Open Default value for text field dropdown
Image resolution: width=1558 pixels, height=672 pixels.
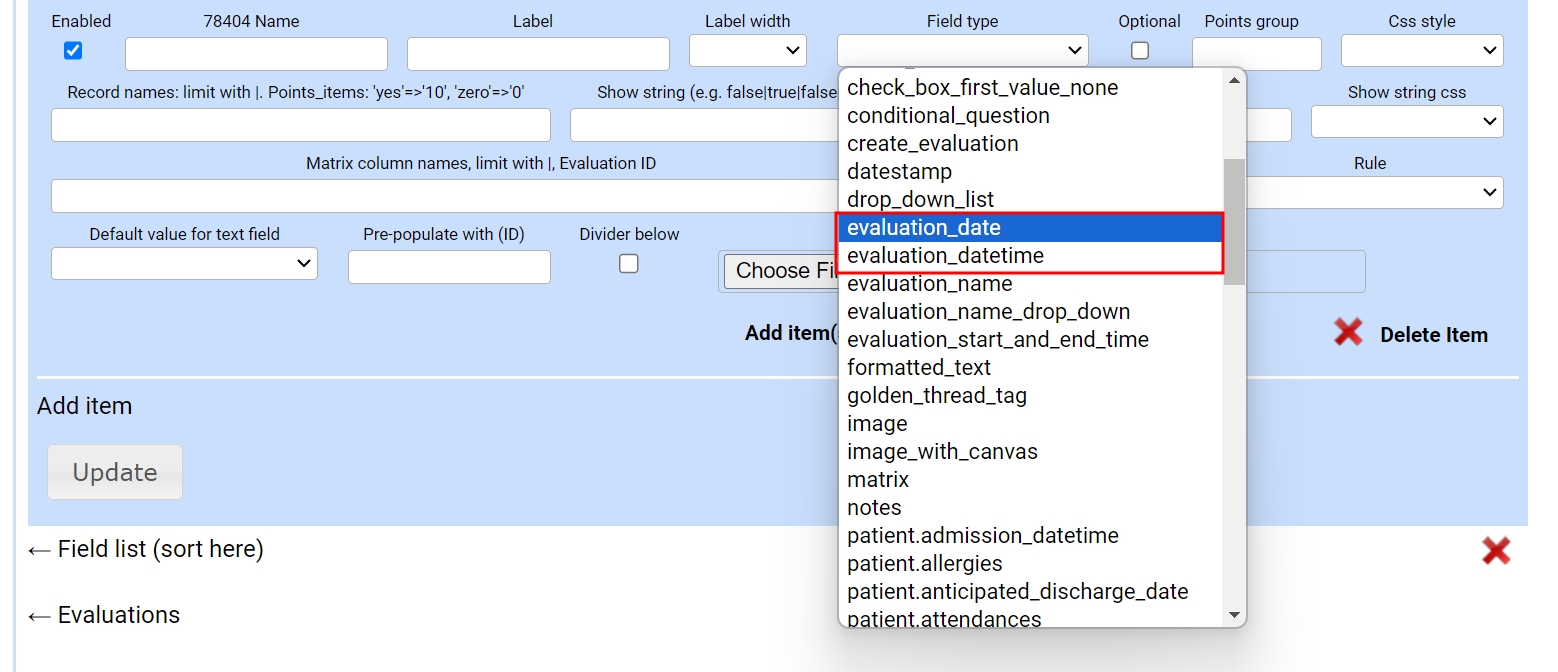(184, 264)
